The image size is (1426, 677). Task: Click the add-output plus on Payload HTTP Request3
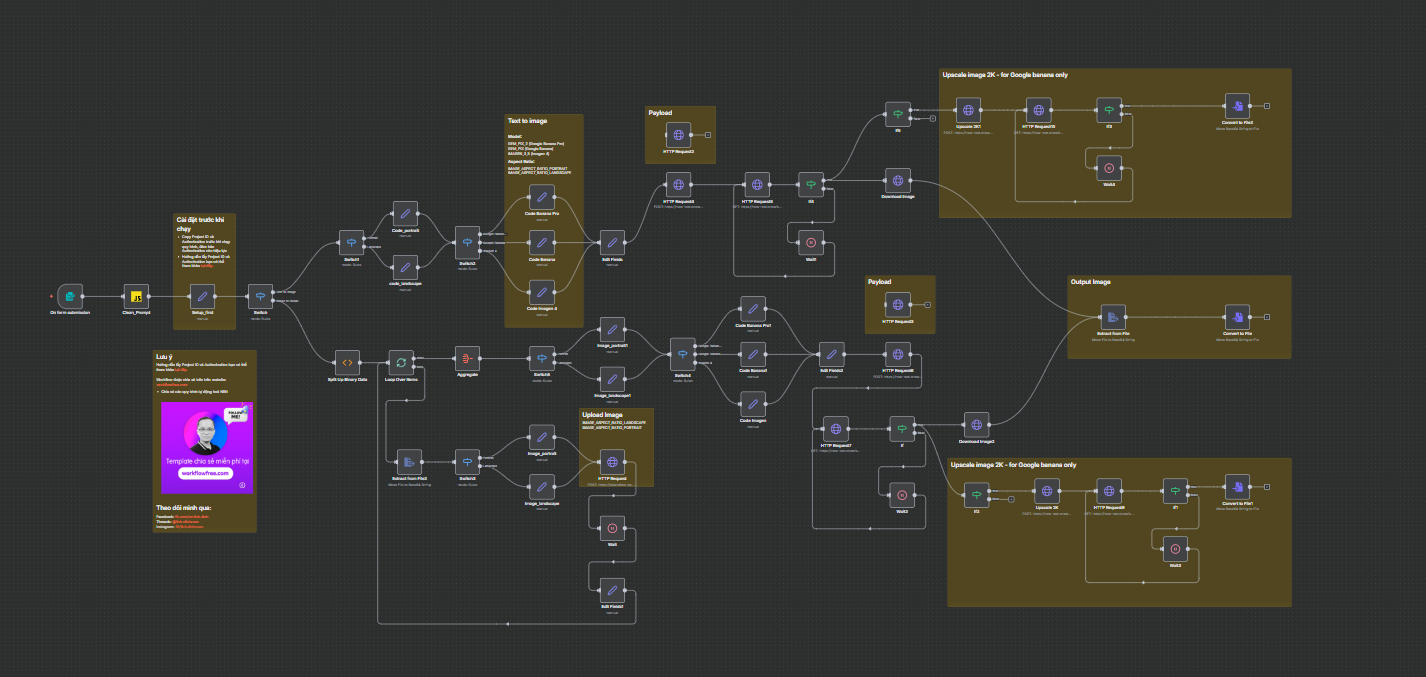(928, 305)
